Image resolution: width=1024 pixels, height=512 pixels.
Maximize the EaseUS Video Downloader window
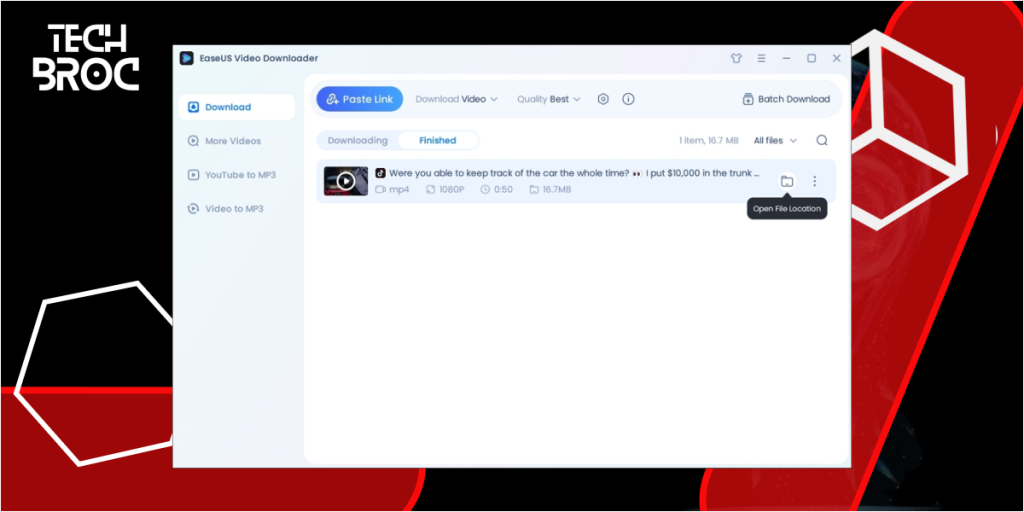(812, 58)
